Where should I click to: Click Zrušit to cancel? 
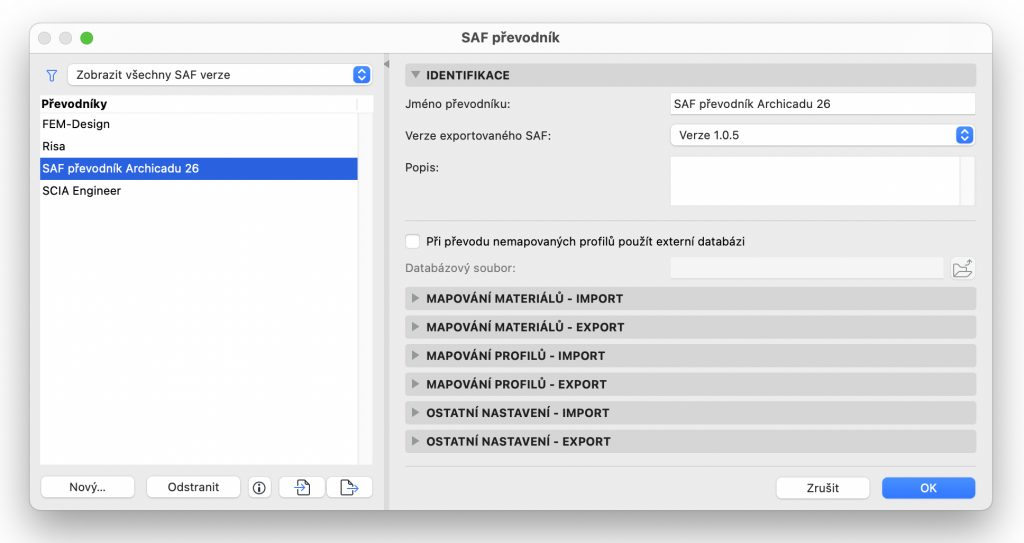(x=823, y=488)
